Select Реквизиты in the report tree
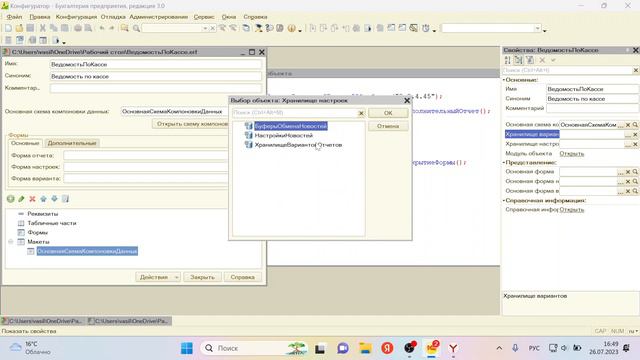Viewport: 640px width, 360px height. point(42,214)
